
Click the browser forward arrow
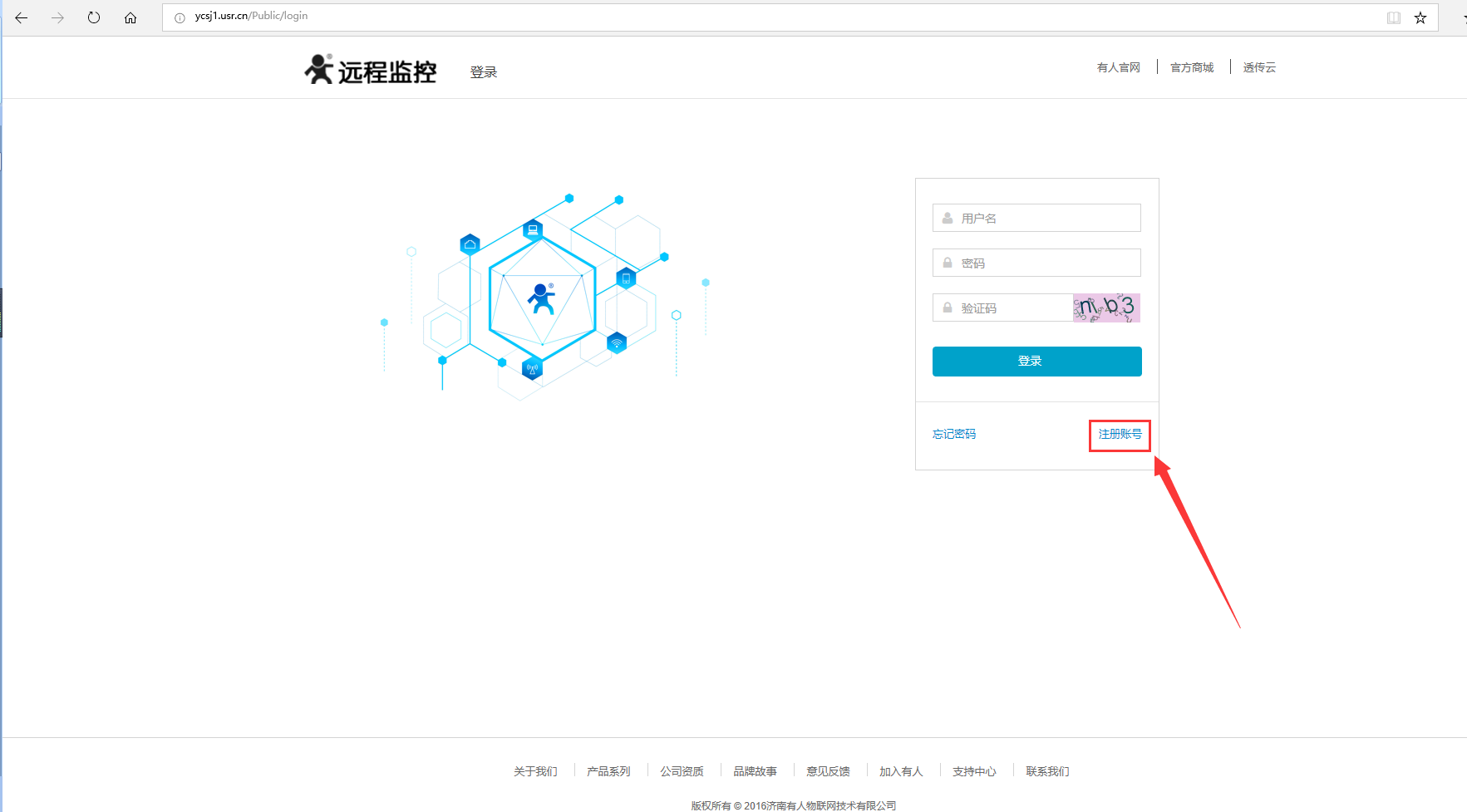pos(57,17)
